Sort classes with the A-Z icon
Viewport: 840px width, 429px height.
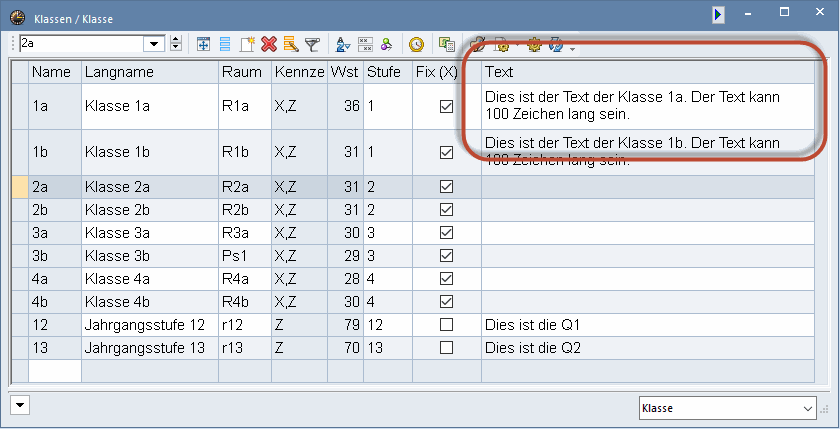point(342,44)
